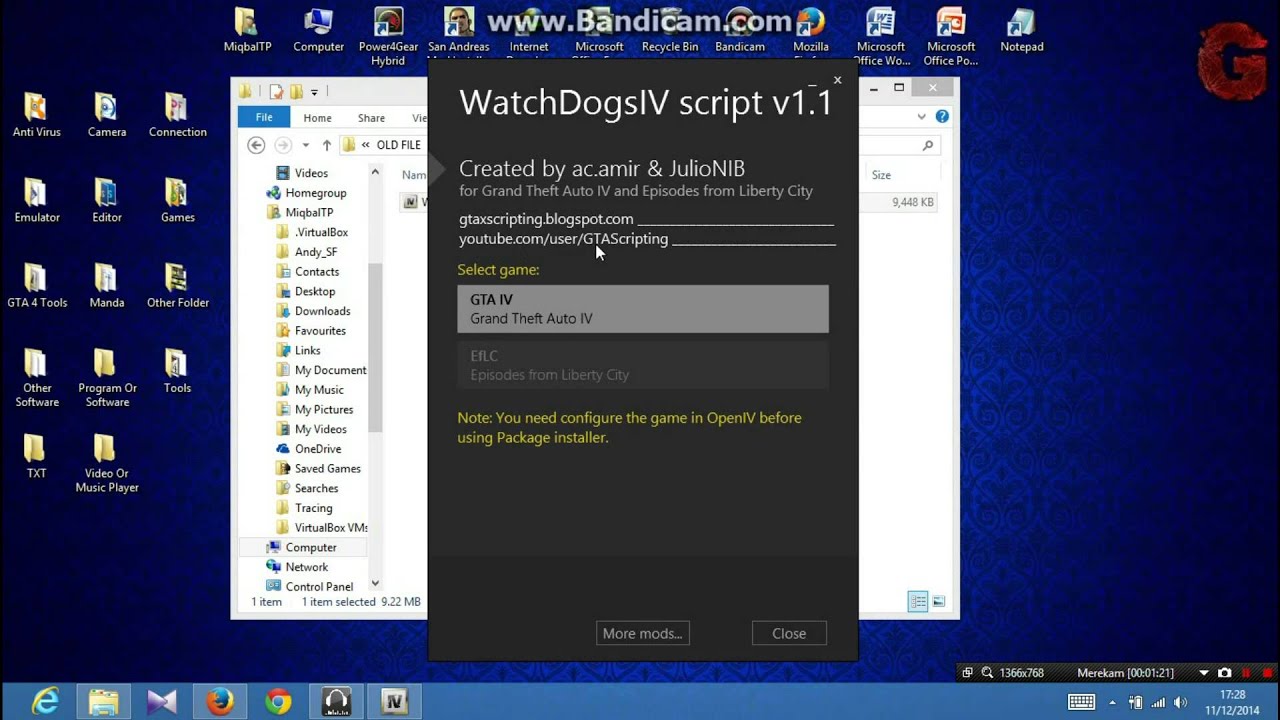
Task: Switch to OpenIV taskbar icon
Action: point(394,702)
